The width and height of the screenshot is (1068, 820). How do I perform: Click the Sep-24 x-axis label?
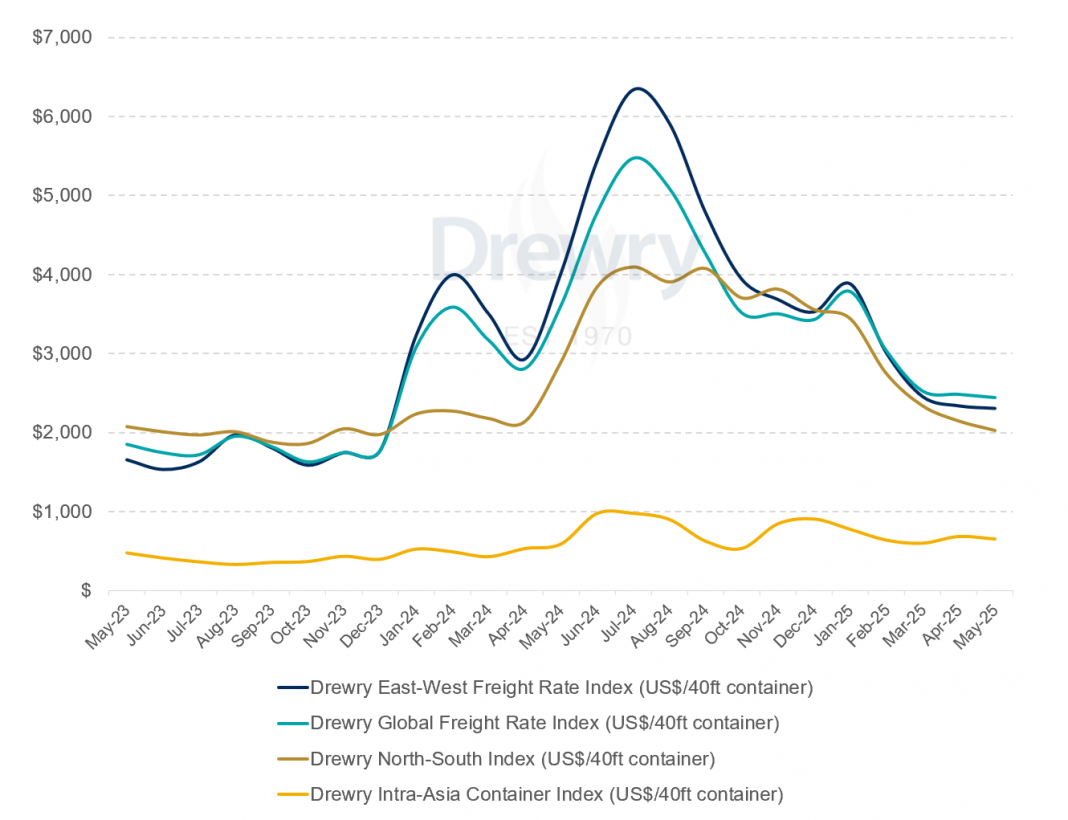pos(687,627)
